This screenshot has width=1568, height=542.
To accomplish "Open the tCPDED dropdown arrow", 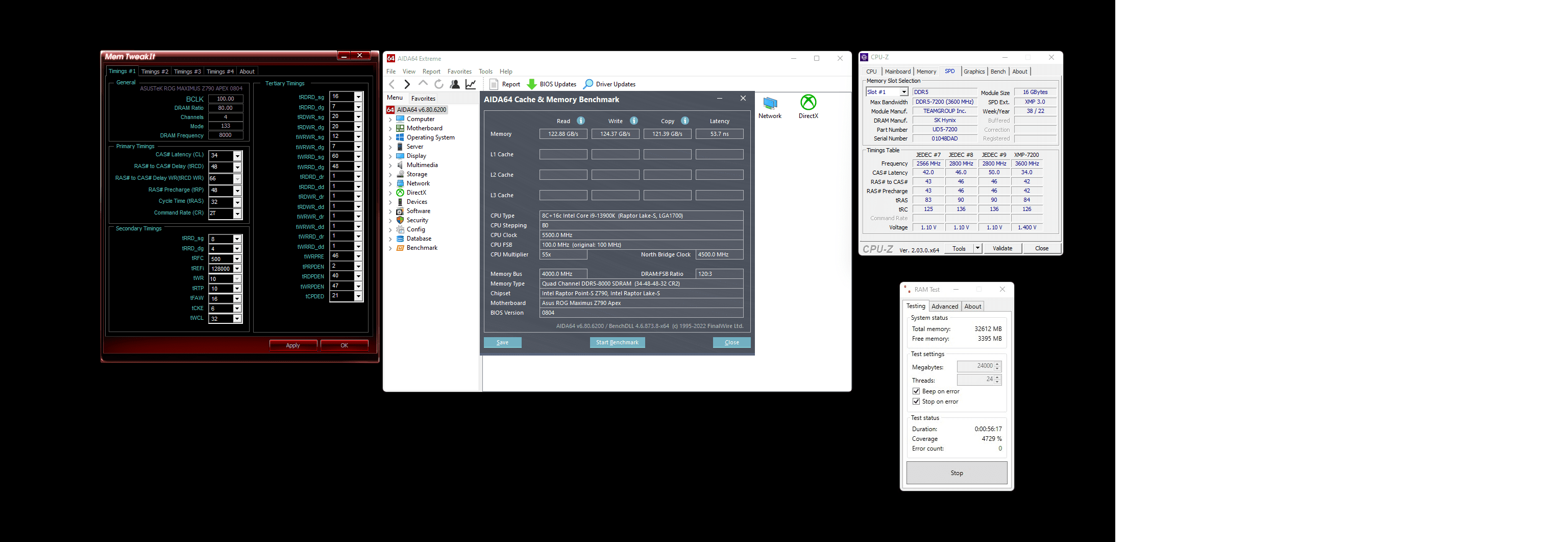I will pyautogui.click(x=358, y=296).
